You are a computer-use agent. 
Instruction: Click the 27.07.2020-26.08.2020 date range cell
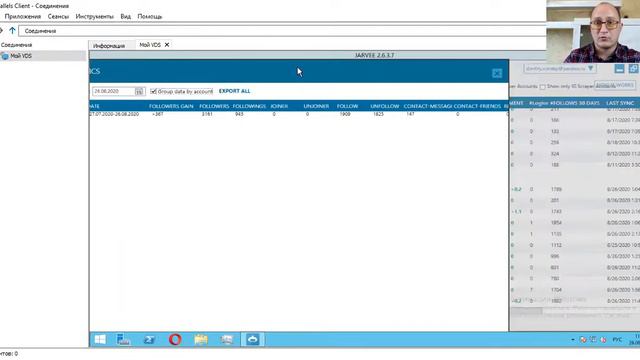coord(115,114)
